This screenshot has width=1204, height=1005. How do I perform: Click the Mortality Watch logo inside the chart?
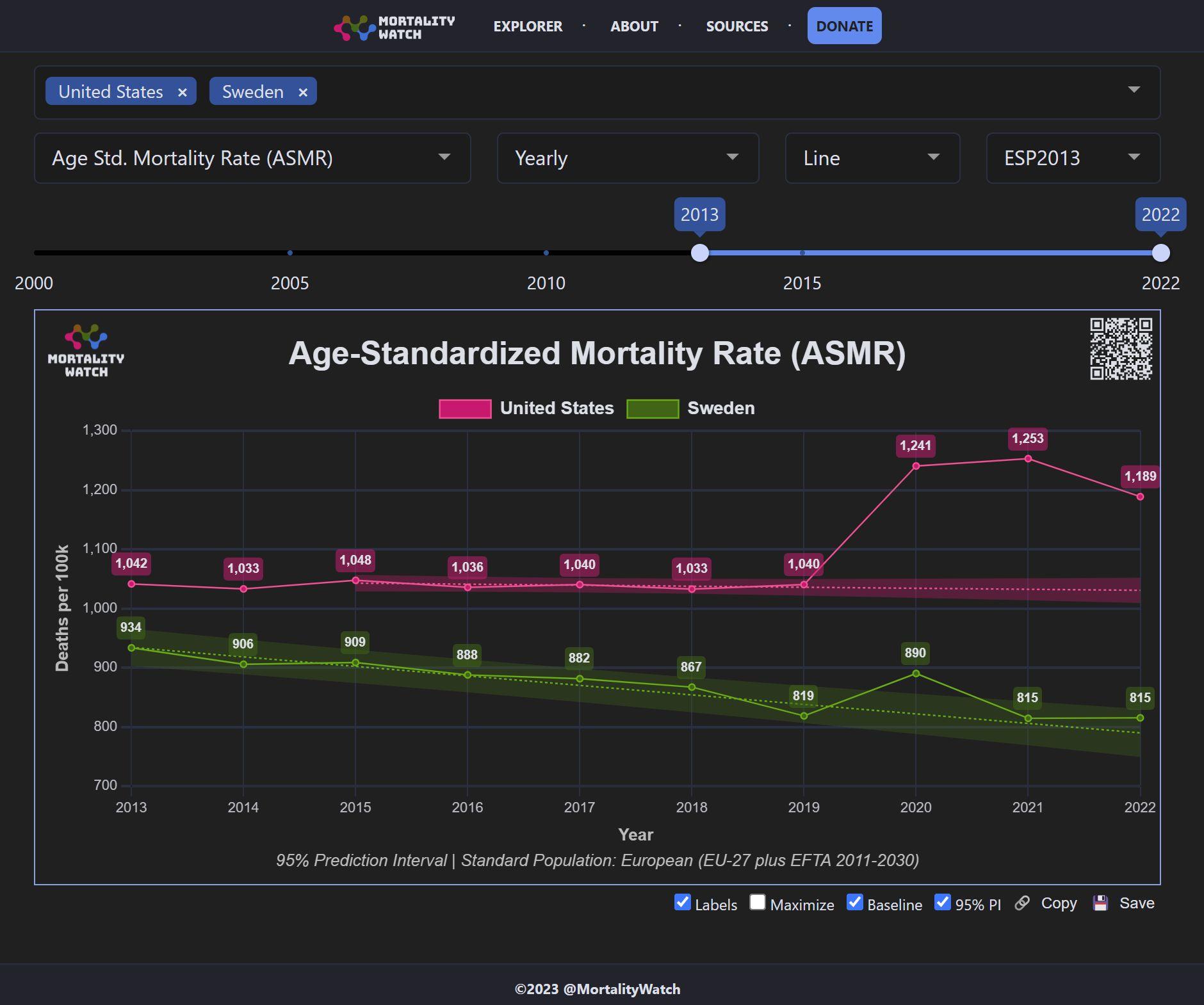coord(86,351)
